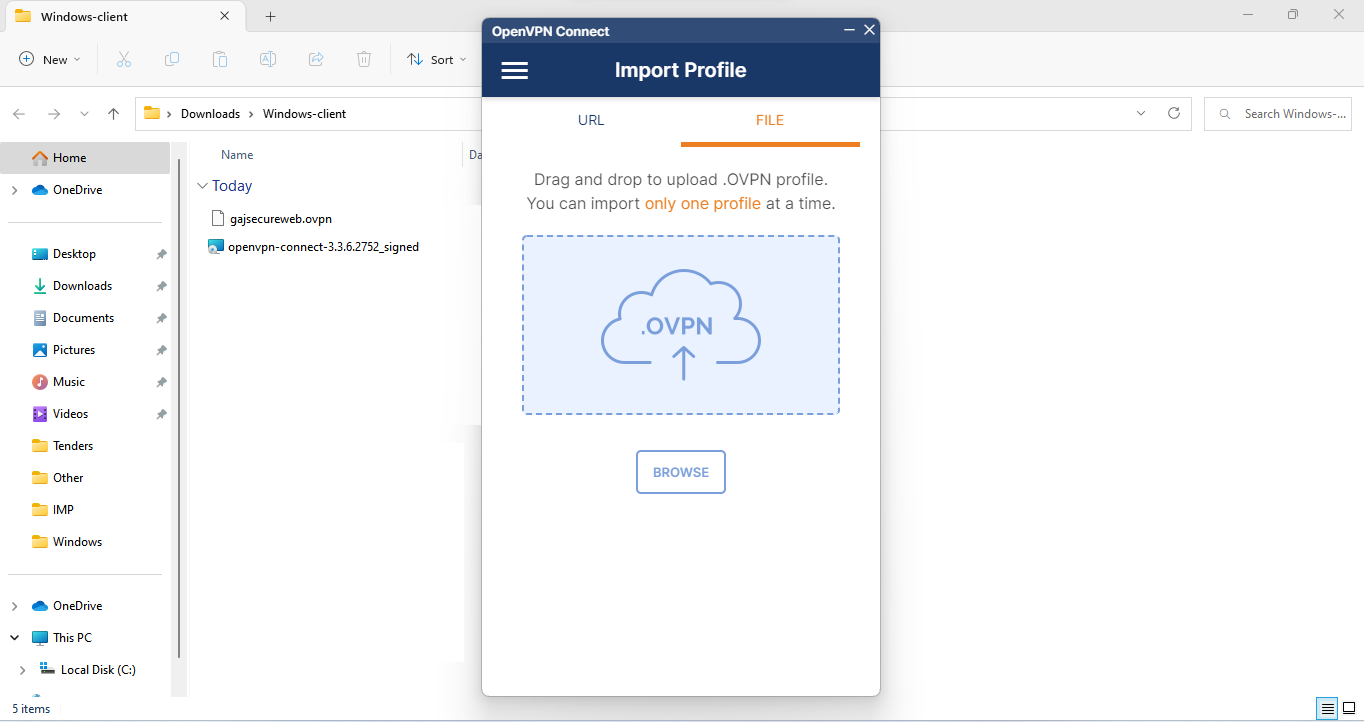Select the openvpn-connect-3.3.6.2752_signed installer file
Image resolution: width=1364 pixels, height=722 pixels.
[314, 246]
